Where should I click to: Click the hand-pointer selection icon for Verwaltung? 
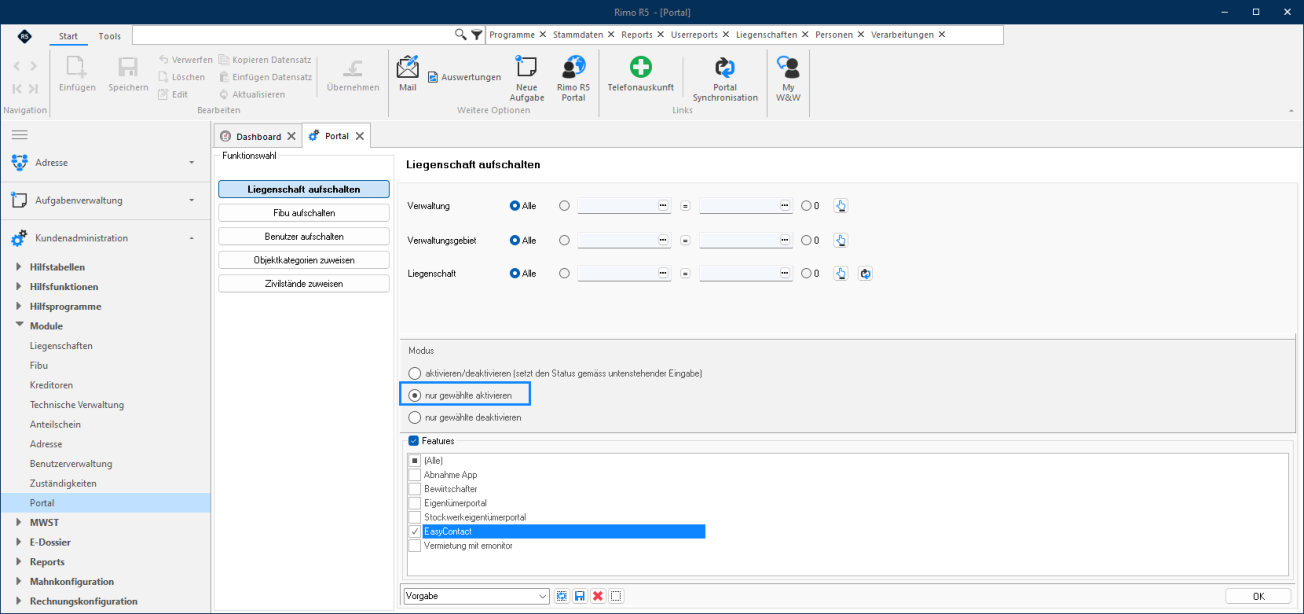click(x=841, y=206)
